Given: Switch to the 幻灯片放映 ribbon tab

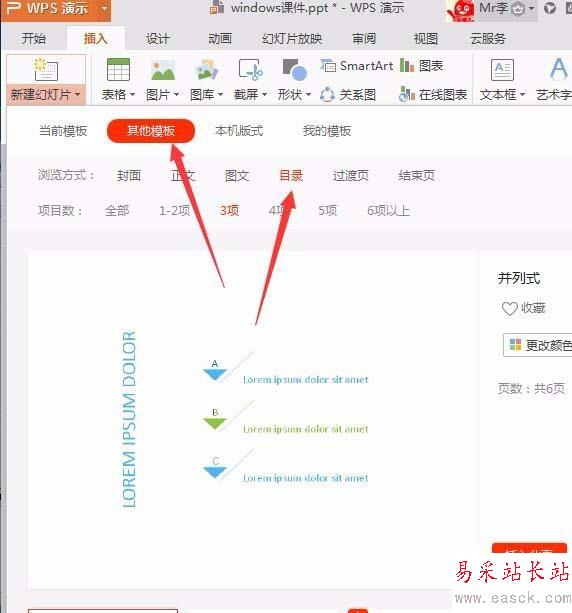Looking at the screenshot, I should (x=292, y=39).
